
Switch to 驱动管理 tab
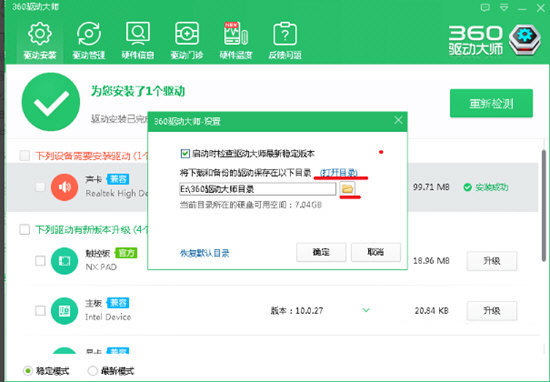[89, 41]
